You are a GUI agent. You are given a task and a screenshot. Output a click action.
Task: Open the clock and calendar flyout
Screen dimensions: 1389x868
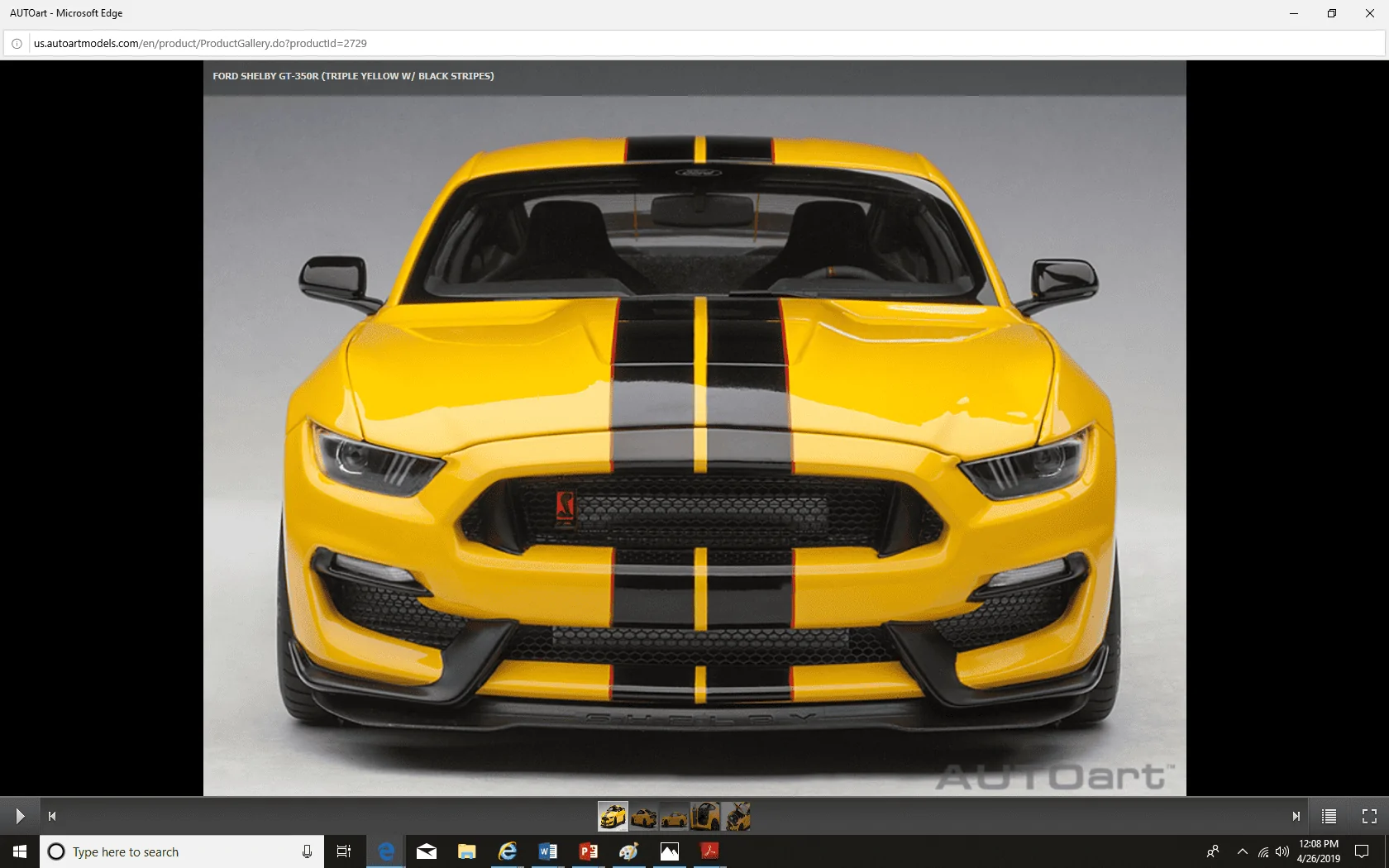1319,851
